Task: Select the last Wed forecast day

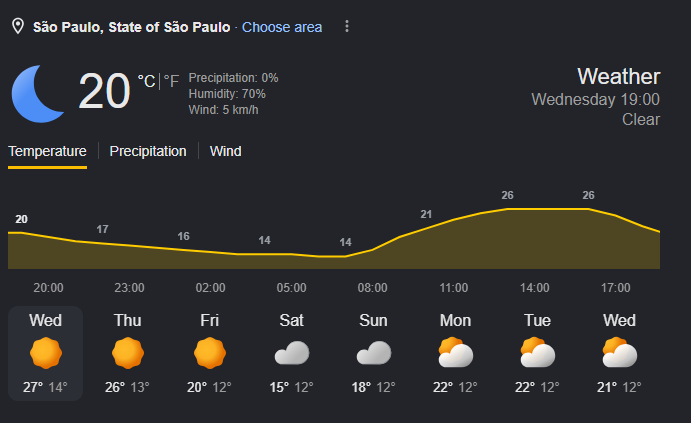Action: (x=620, y=353)
